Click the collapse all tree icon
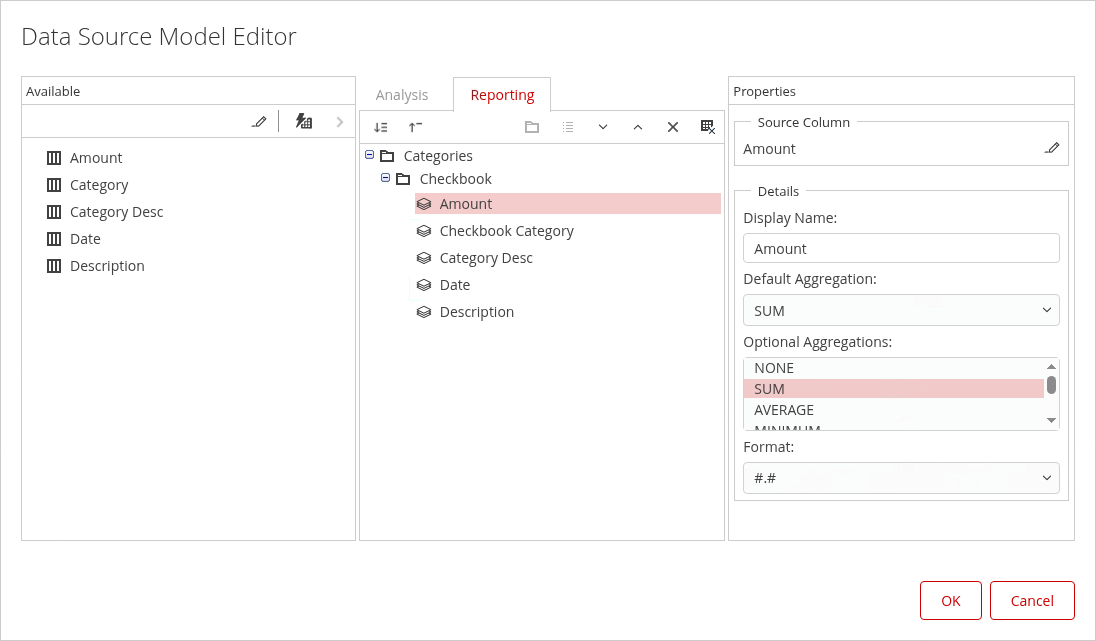The height and width of the screenshot is (641, 1096). (415, 127)
